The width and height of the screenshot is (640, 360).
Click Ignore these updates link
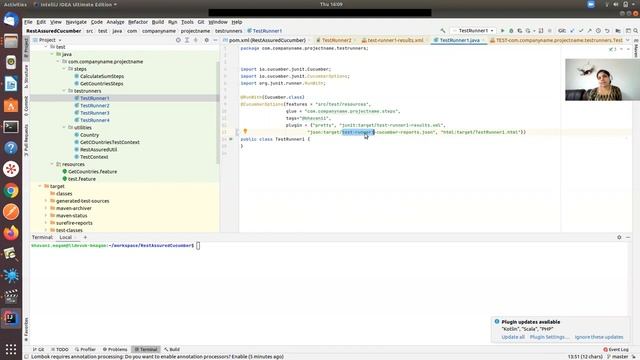(599, 337)
